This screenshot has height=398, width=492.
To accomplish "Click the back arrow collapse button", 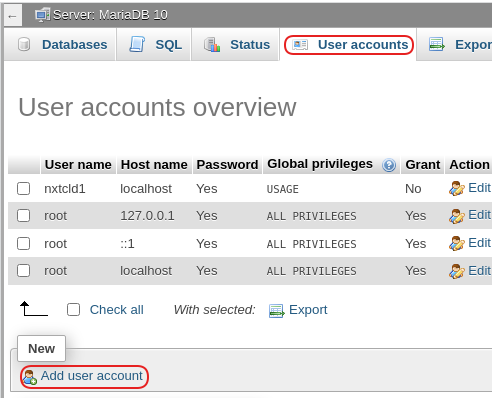I will pyautogui.click(x=13, y=15).
